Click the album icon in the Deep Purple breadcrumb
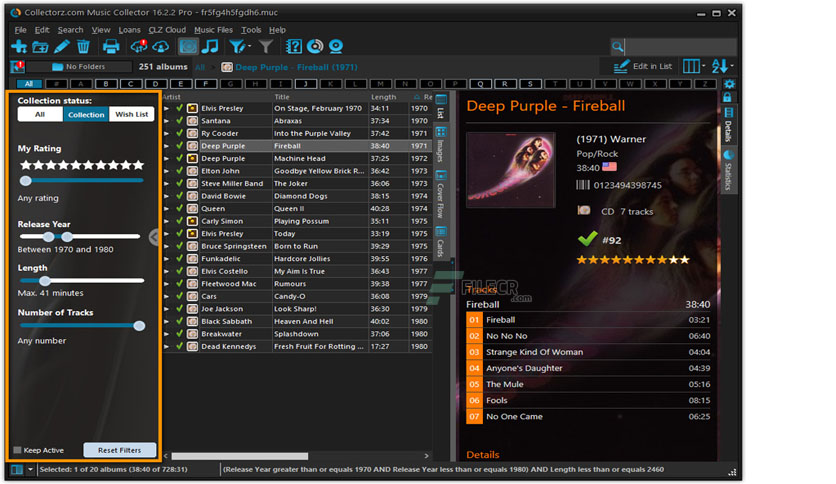This screenshot has width=836, height=484. pos(227,67)
